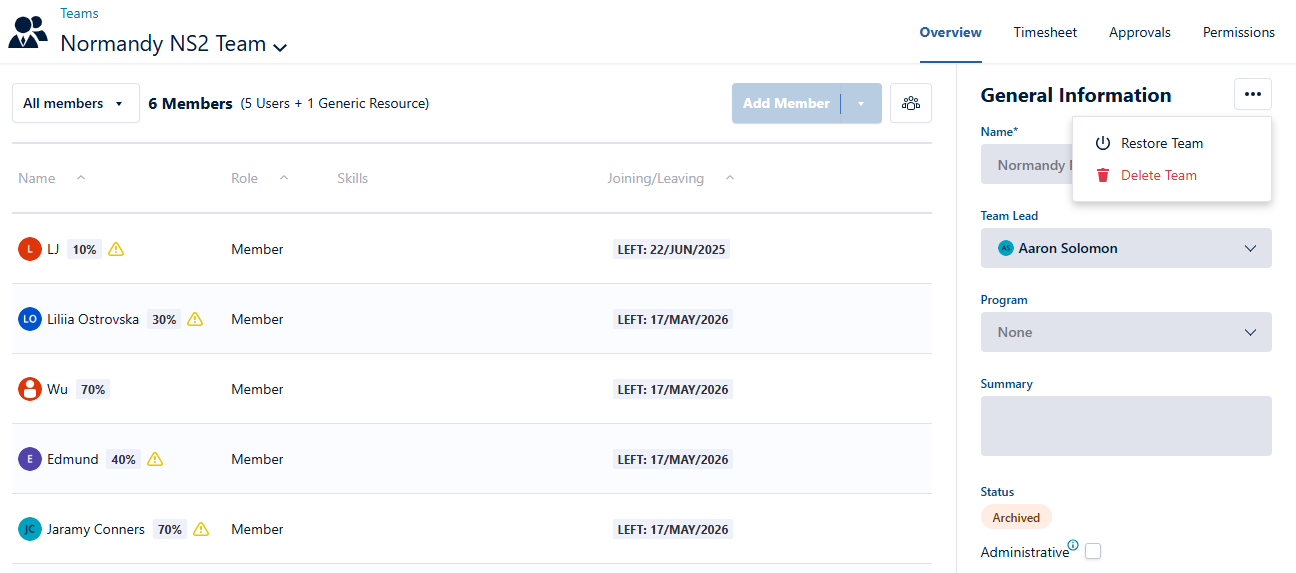
Task: Toggle the Administrative checkbox
Action: click(1093, 551)
